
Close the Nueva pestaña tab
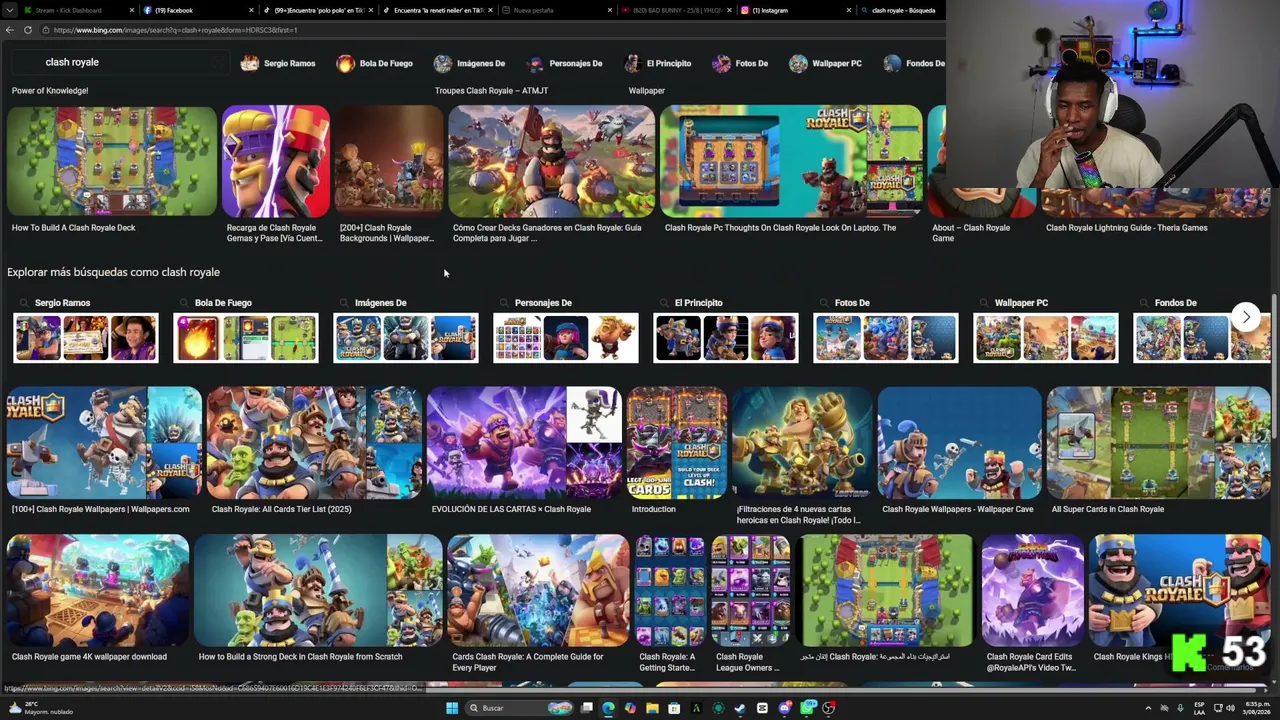[610, 10]
